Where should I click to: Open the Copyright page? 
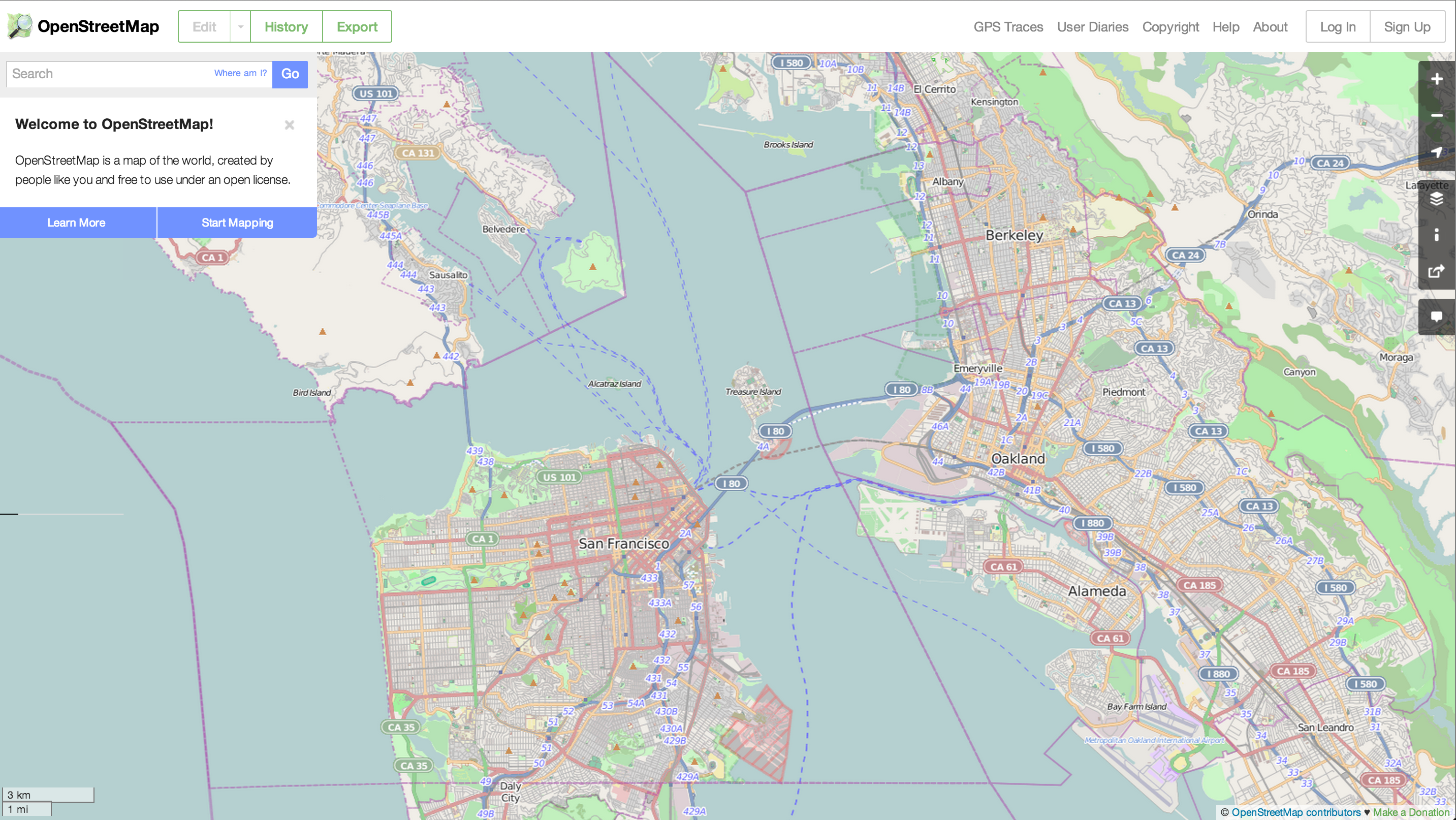pos(1170,26)
